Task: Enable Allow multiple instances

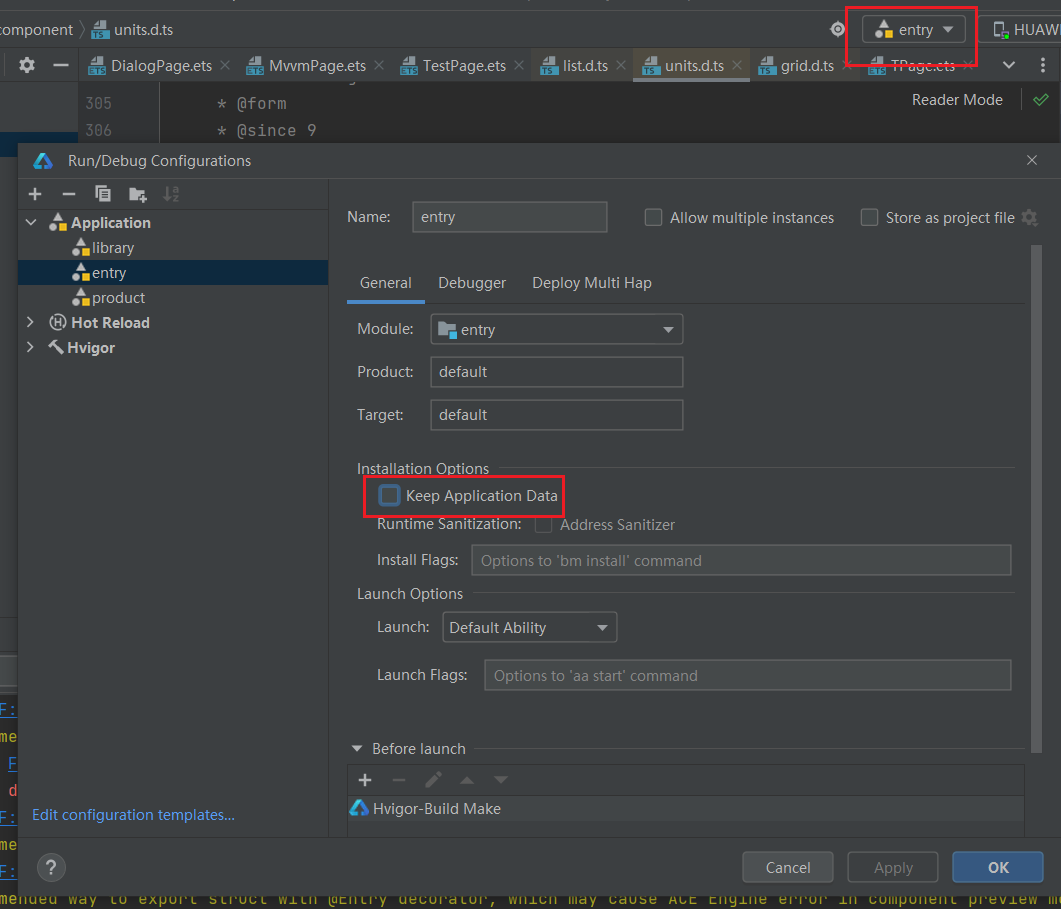Action: click(x=653, y=217)
